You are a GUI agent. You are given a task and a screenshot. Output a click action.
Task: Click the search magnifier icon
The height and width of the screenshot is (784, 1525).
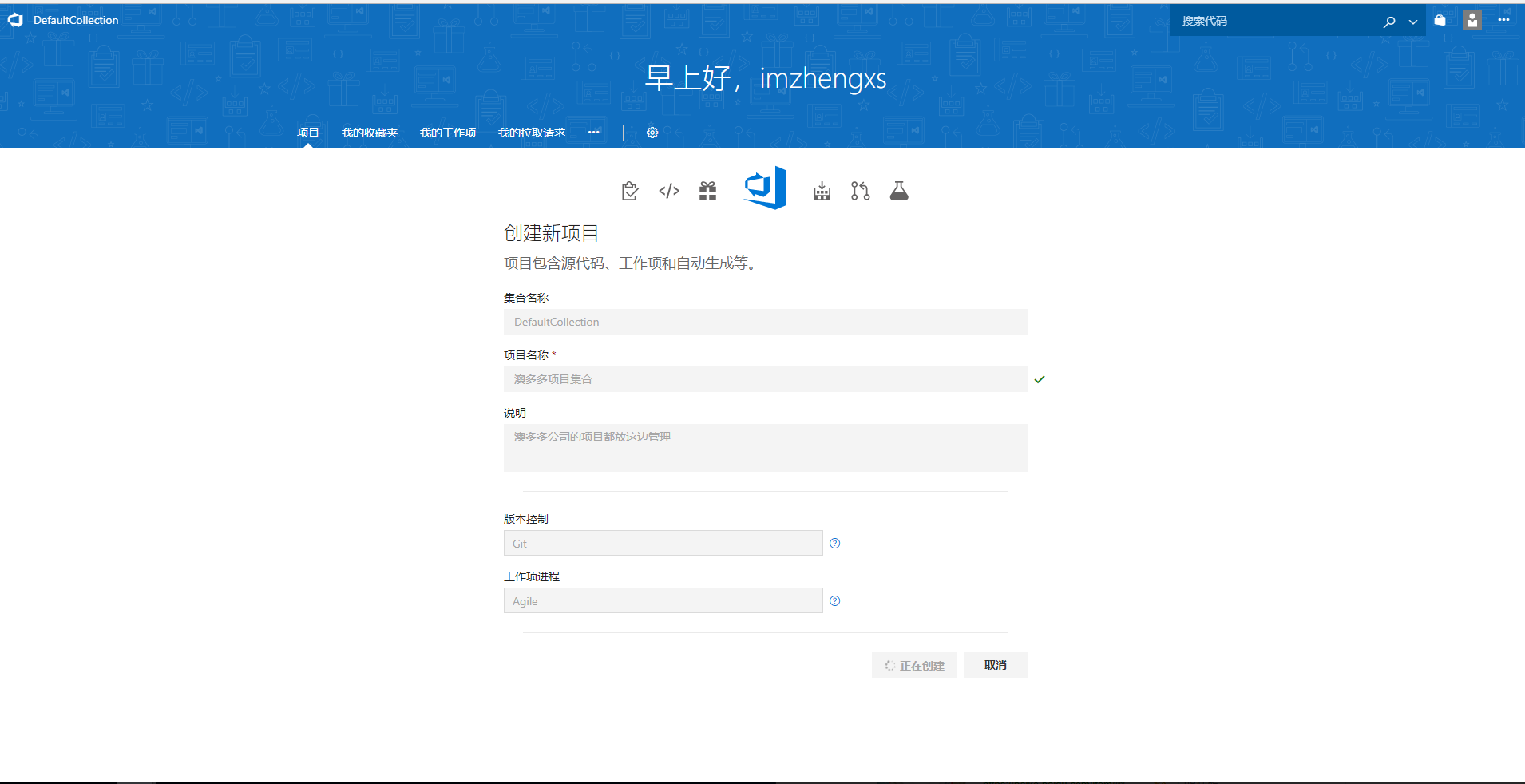(1389, 22)
